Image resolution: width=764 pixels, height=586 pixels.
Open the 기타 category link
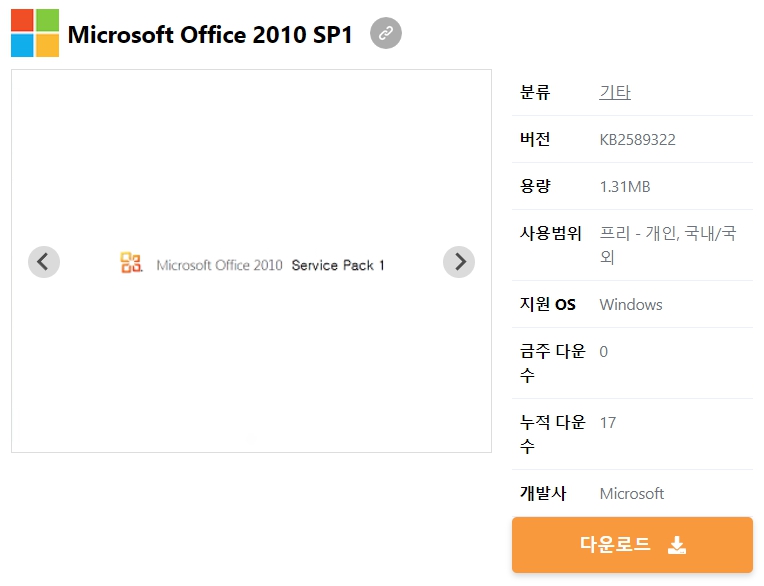click(x=615, y=92)
